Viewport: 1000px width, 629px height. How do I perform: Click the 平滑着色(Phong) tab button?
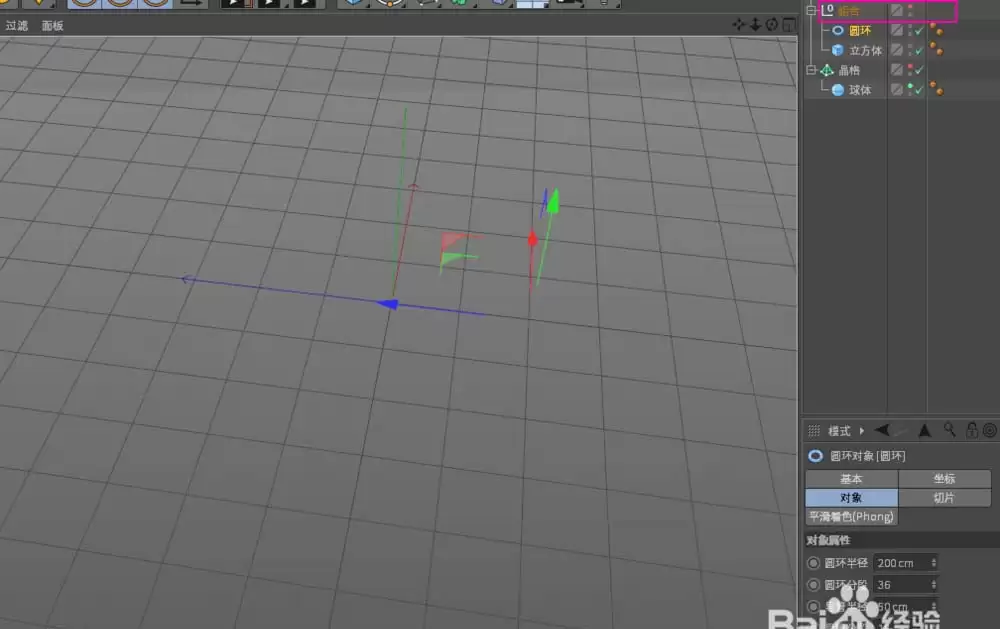(x=852, y=516)
